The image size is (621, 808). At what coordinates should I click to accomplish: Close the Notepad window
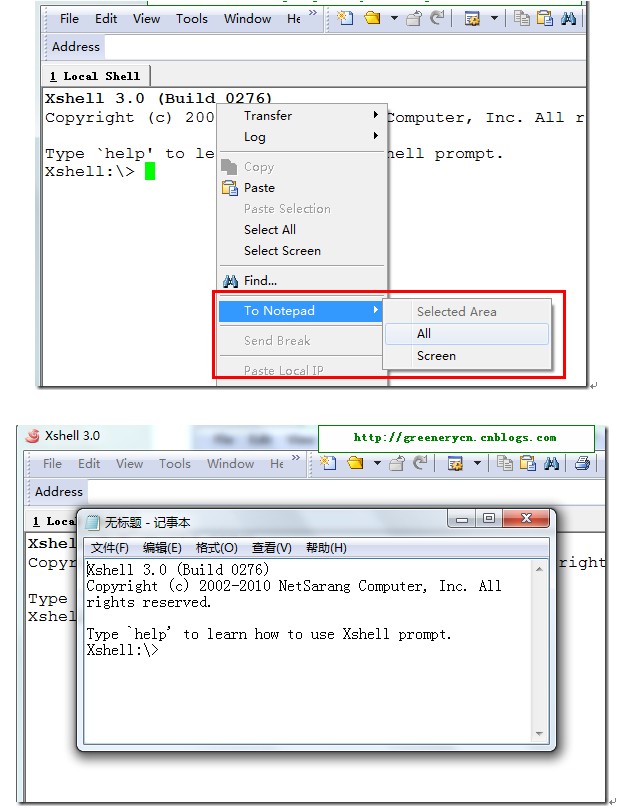click(x=525, y=518)
